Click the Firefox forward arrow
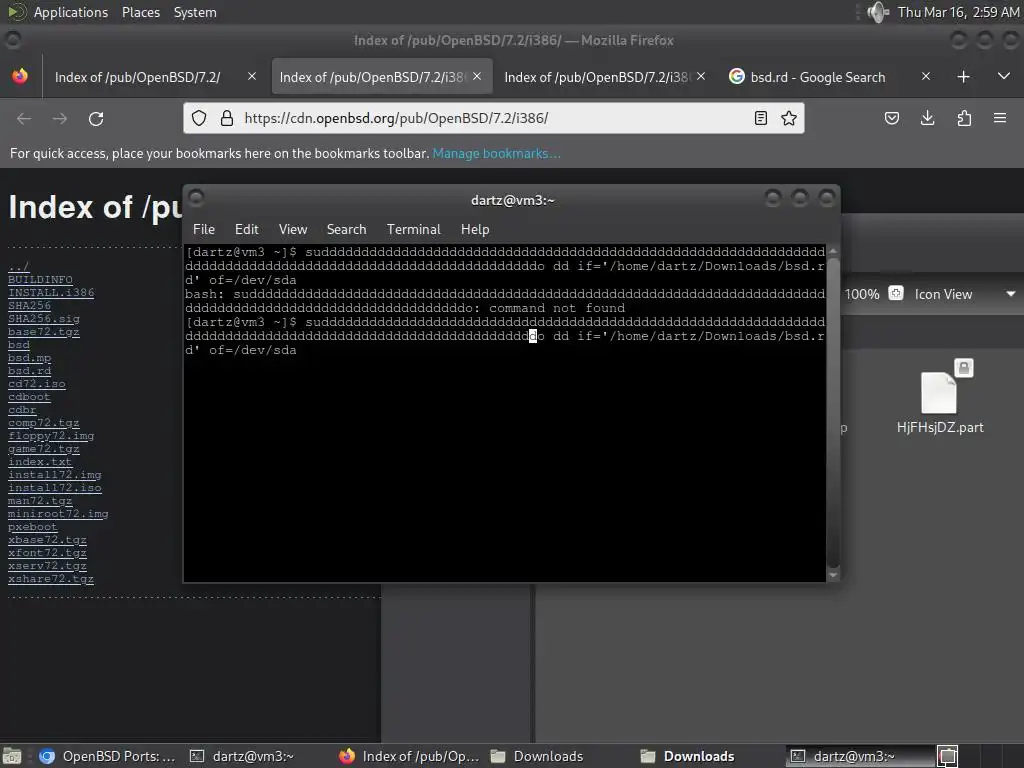Screen dimensions: 1024x768 [60, 118]
